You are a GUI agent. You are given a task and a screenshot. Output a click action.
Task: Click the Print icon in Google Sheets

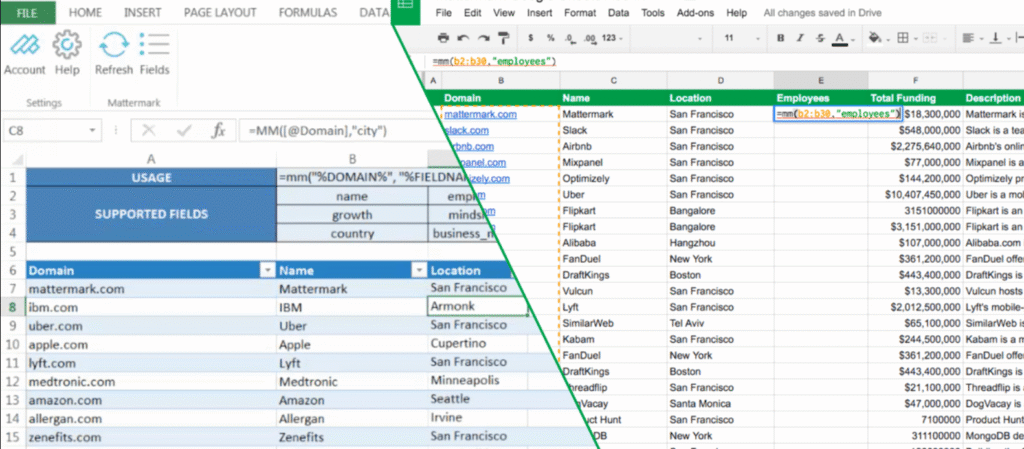point(443,39)
